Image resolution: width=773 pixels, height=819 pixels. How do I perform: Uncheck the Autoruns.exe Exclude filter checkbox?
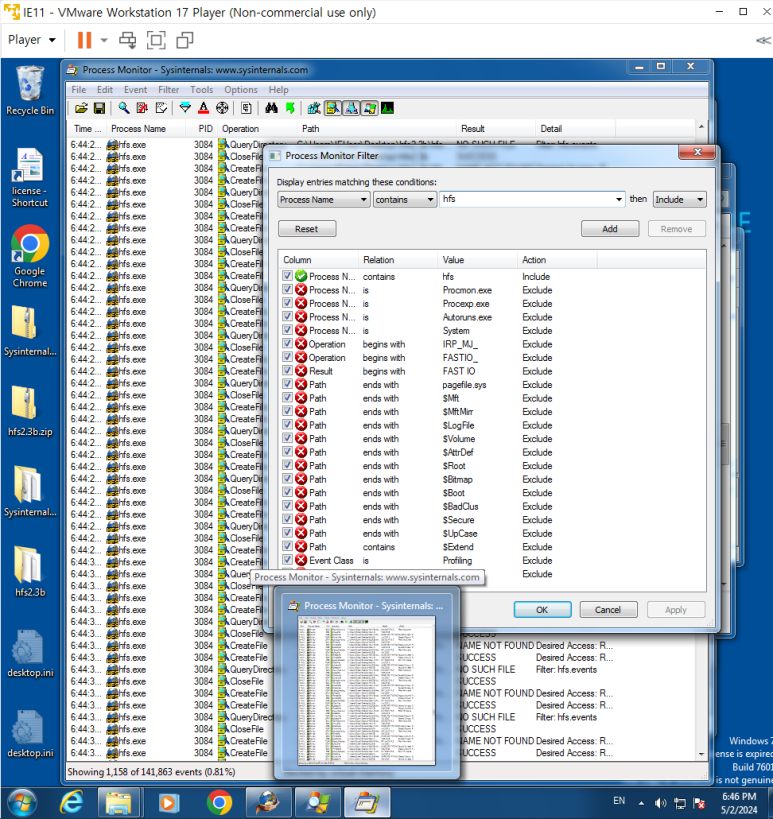287,317
